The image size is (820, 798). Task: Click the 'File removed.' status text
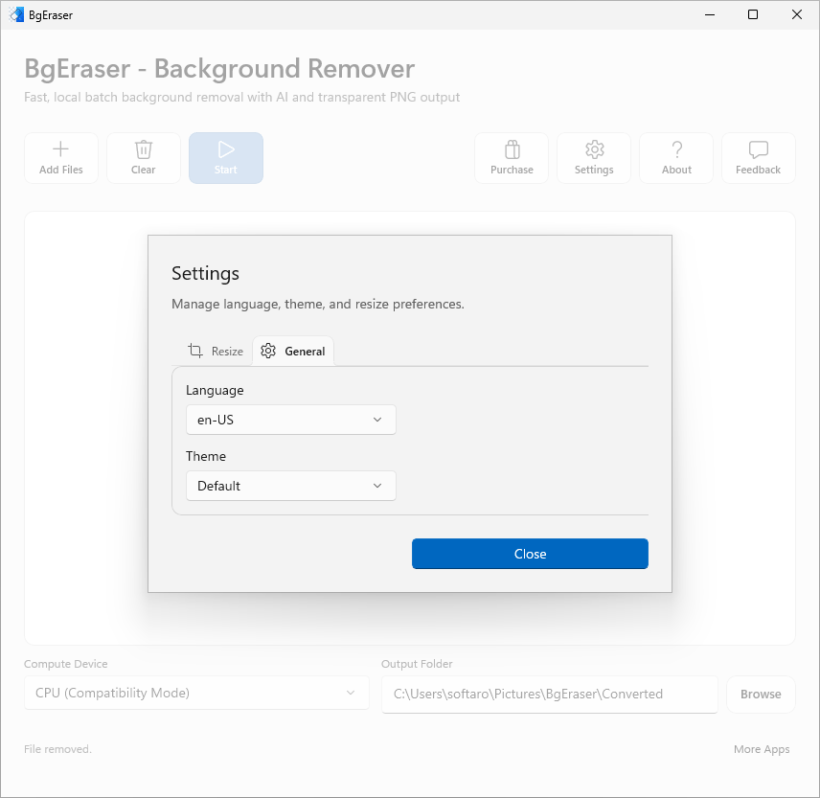pyautogui.click(x=58, y=749)
